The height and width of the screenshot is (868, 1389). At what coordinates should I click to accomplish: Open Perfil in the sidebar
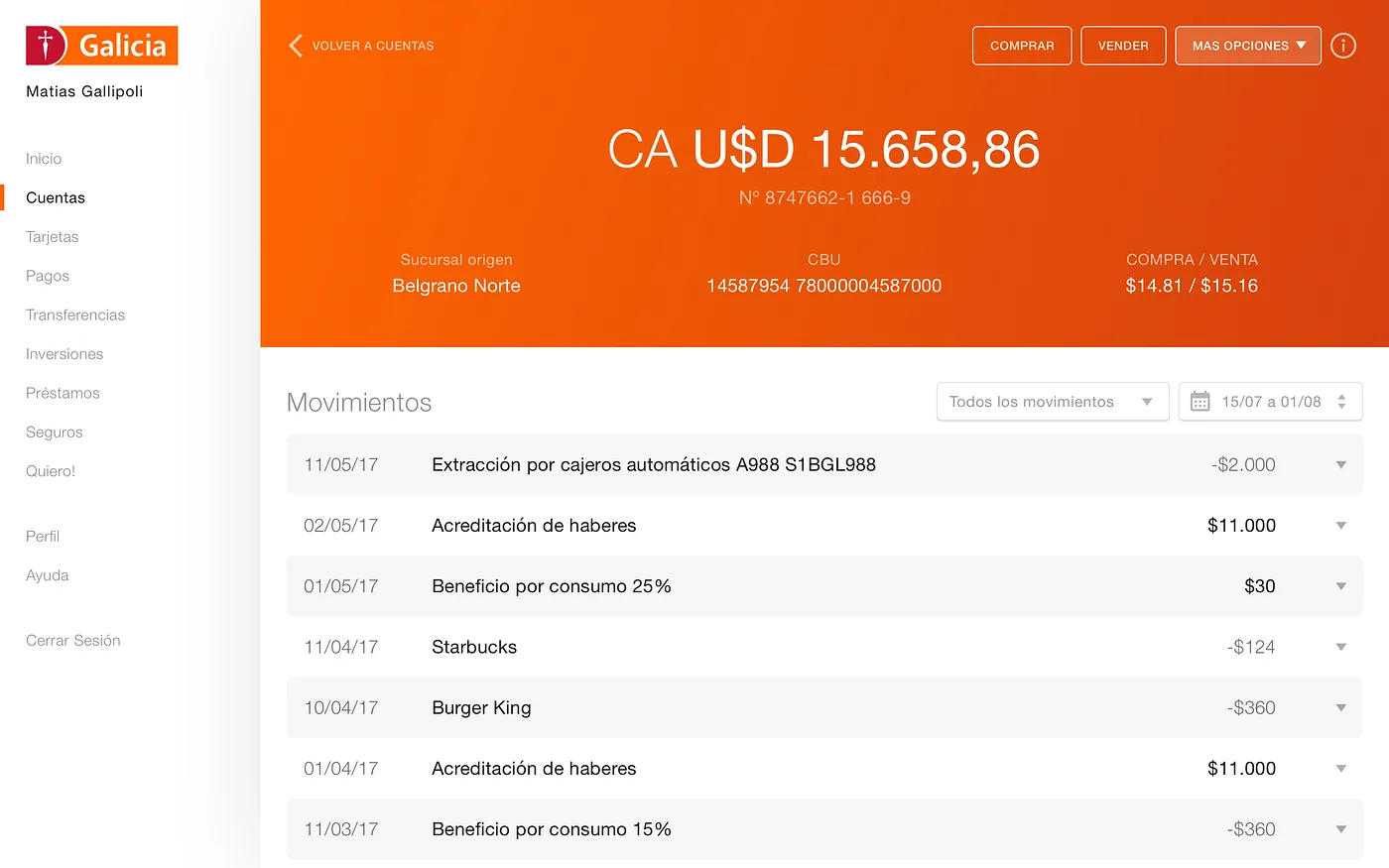click(43, 537)
